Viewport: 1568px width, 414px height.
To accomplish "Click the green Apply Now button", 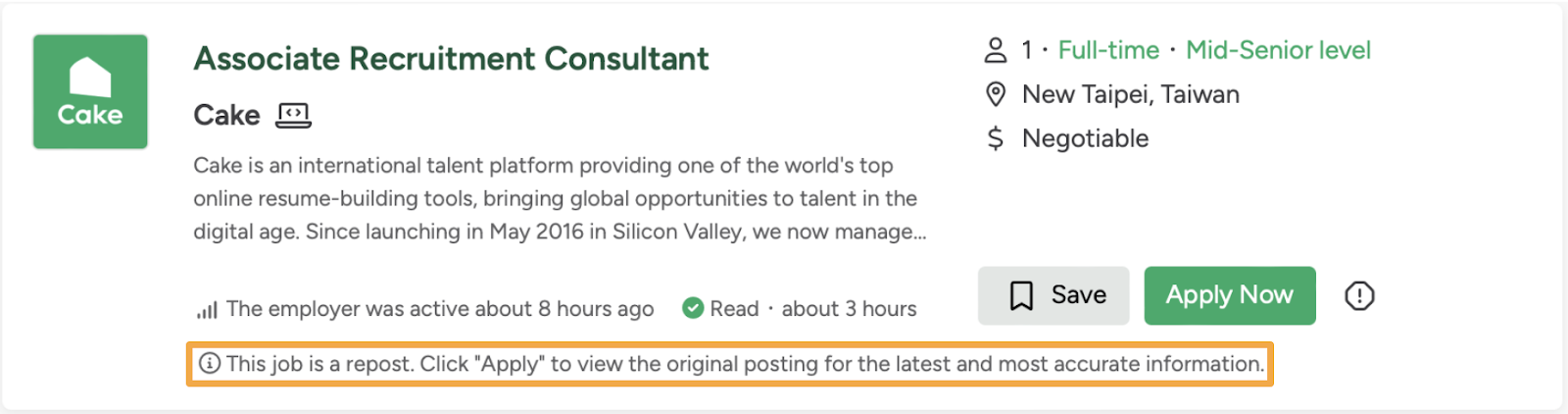I will 1230,295.
